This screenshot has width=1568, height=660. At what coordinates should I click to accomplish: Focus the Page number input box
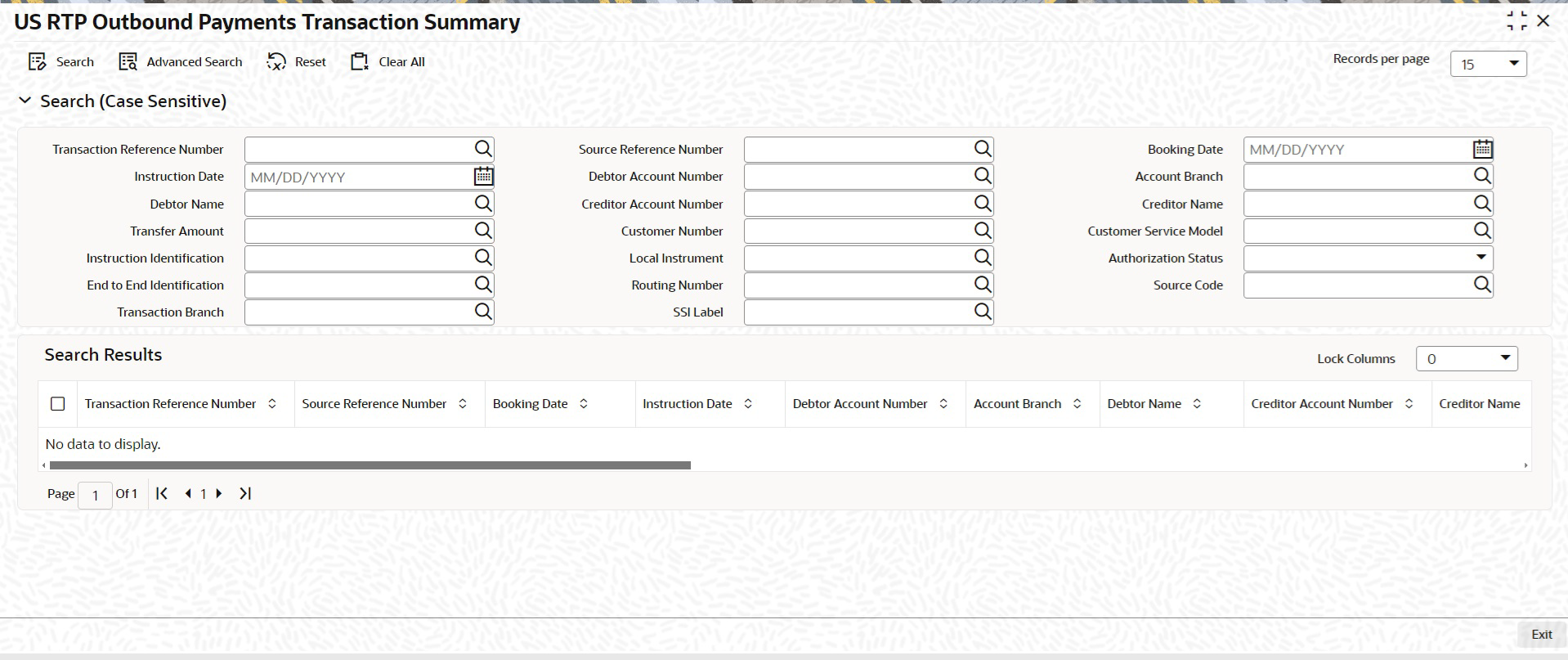95,495
